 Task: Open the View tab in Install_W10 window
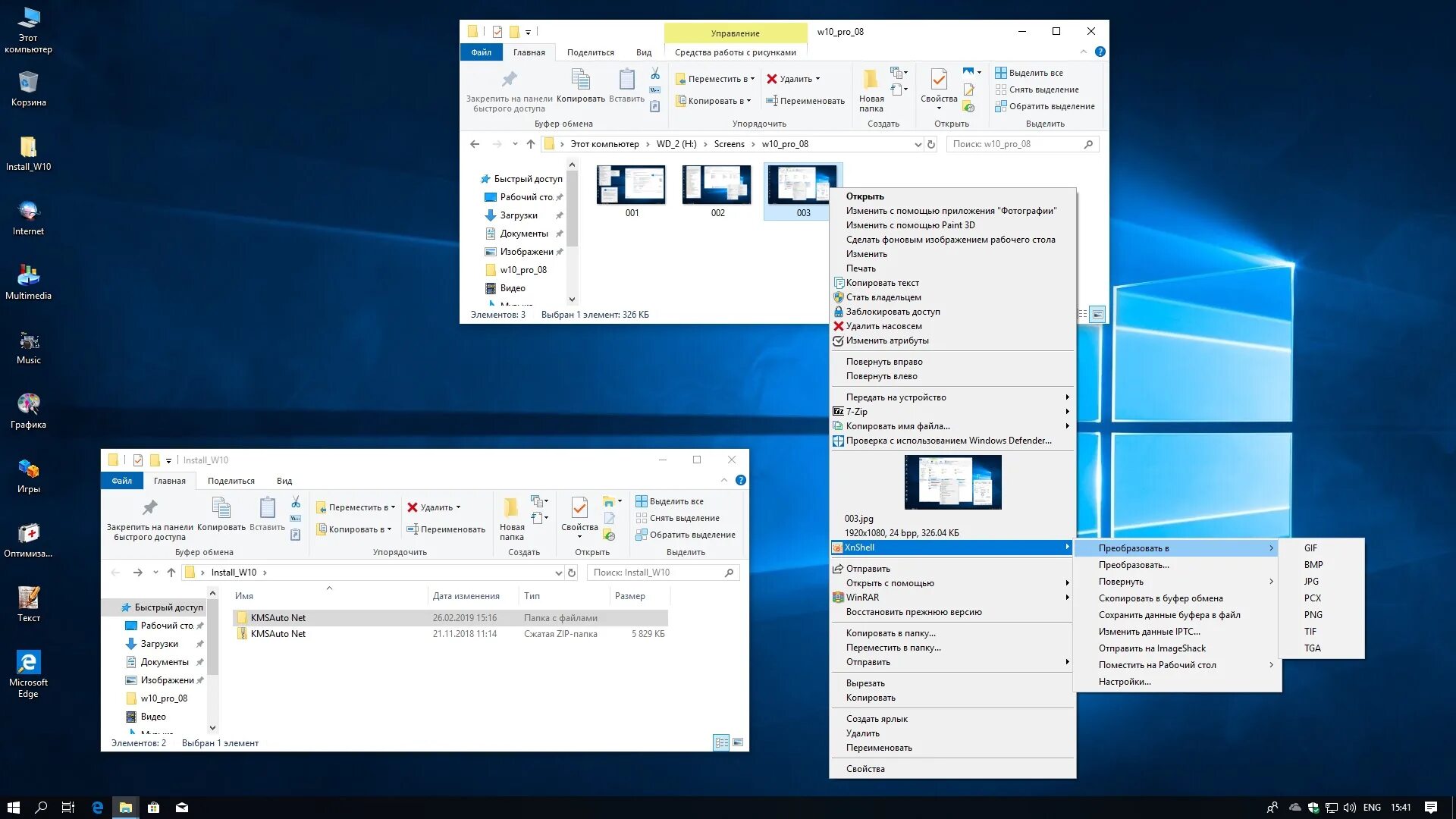284,481
